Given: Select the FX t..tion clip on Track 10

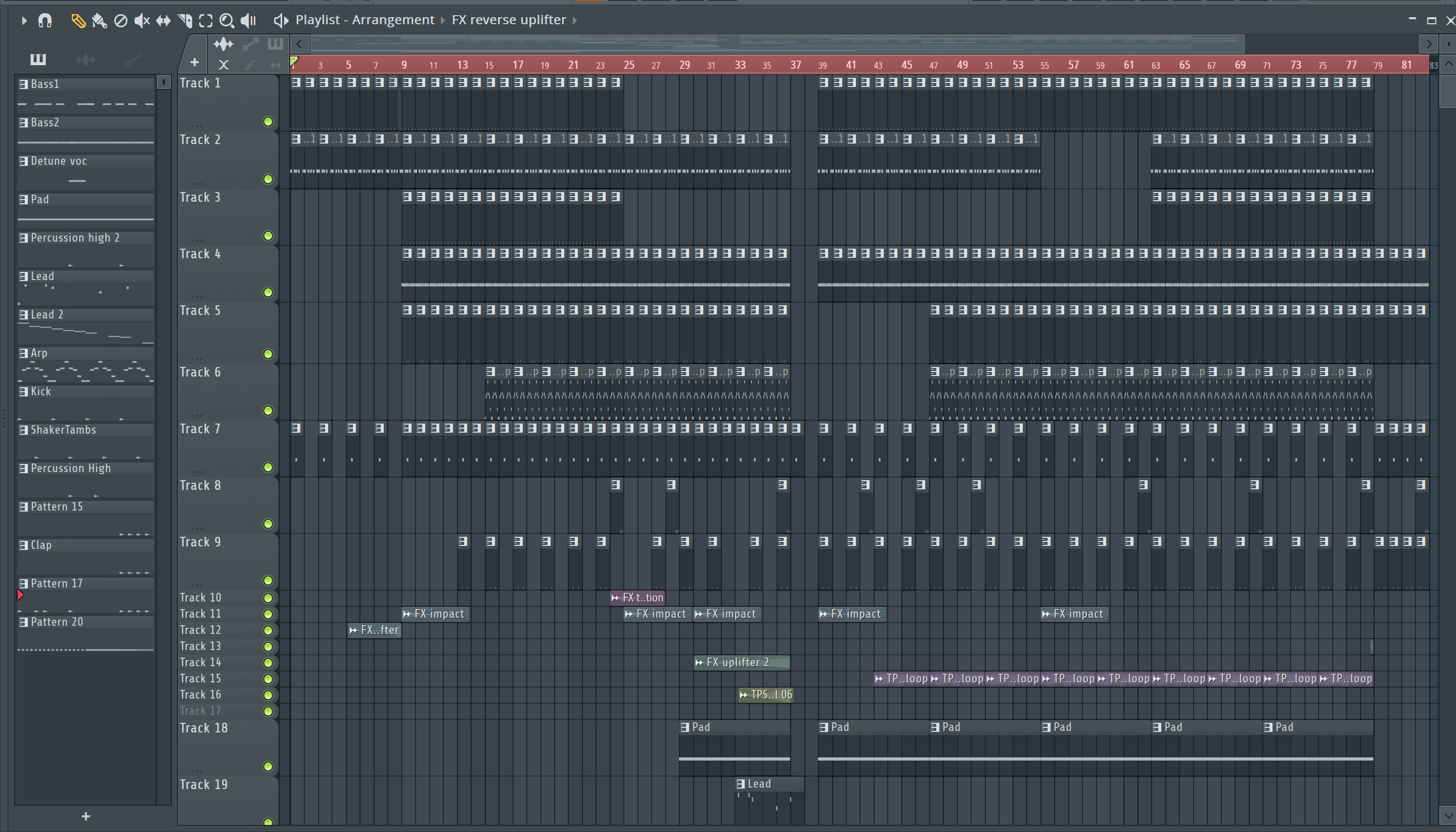Looking at the screenshot, I should (637, 597).
